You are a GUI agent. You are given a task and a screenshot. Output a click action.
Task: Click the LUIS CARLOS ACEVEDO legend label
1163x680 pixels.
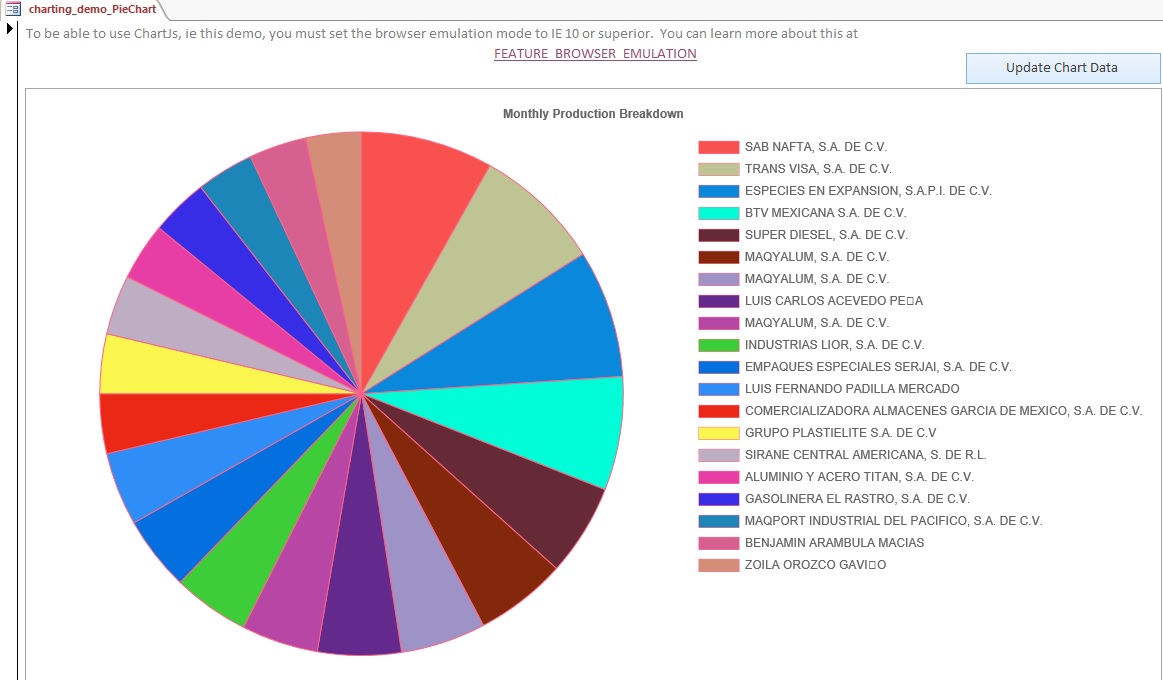click(x=834, y=300)
